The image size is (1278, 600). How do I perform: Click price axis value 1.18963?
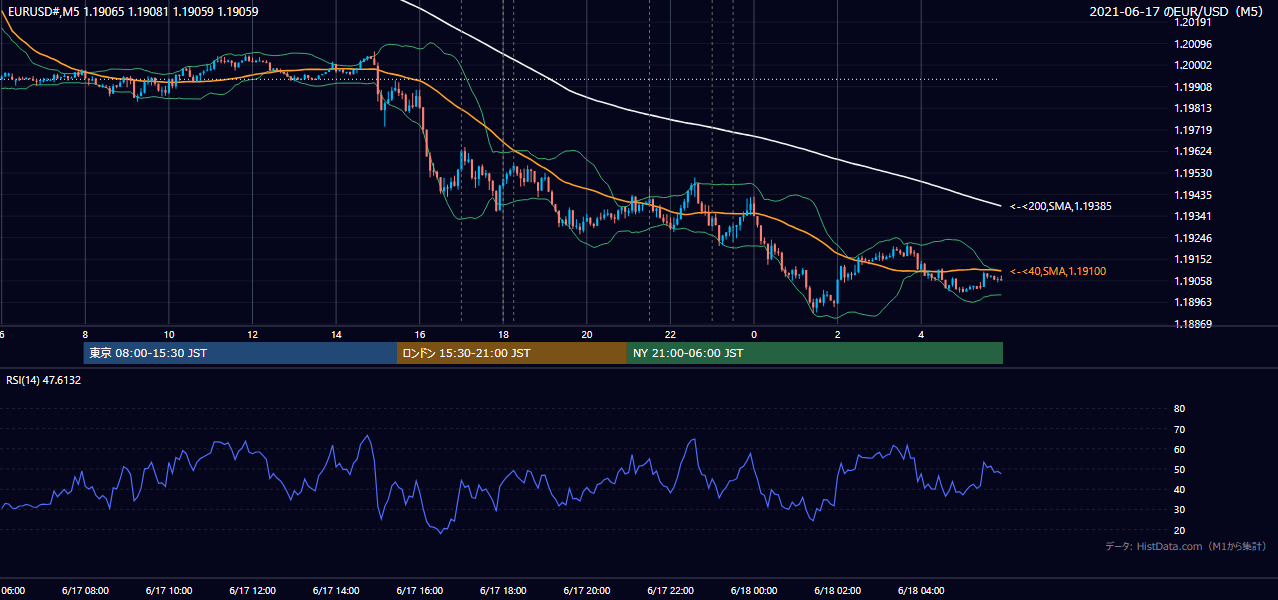click(1193, 302)
